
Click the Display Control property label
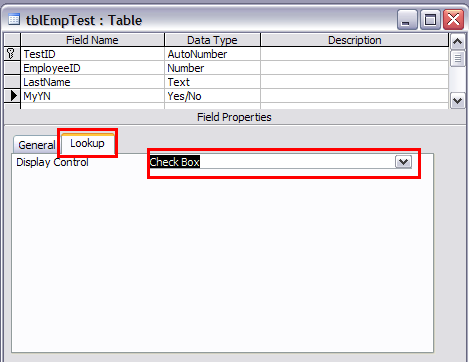click(52, 162)
